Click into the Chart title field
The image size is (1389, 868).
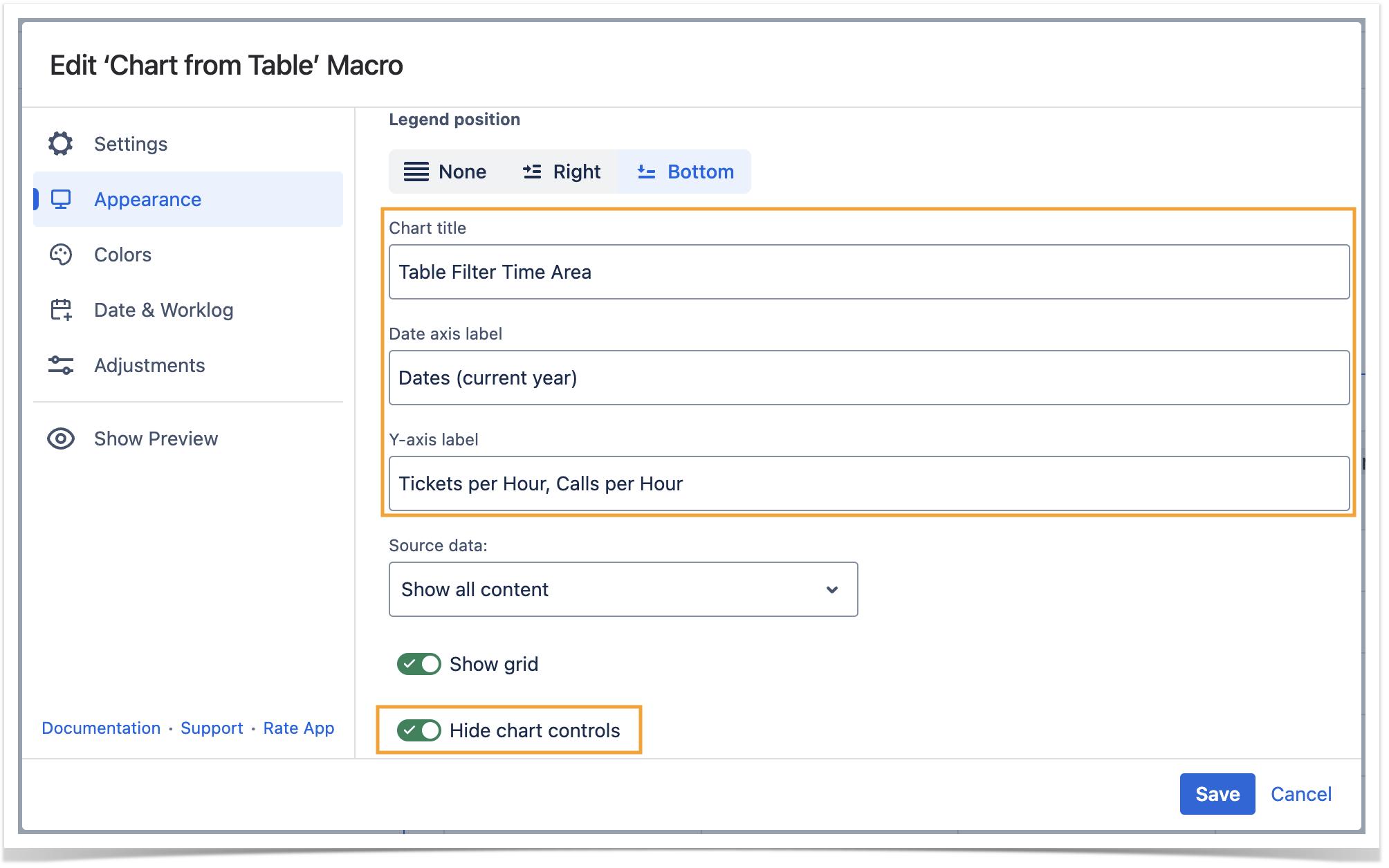(x=868, y=272)
